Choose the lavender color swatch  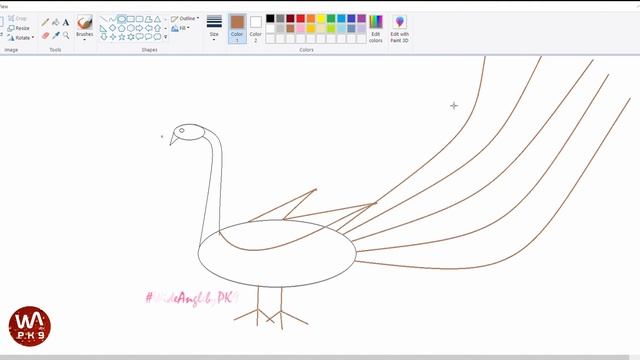[362, 29]
